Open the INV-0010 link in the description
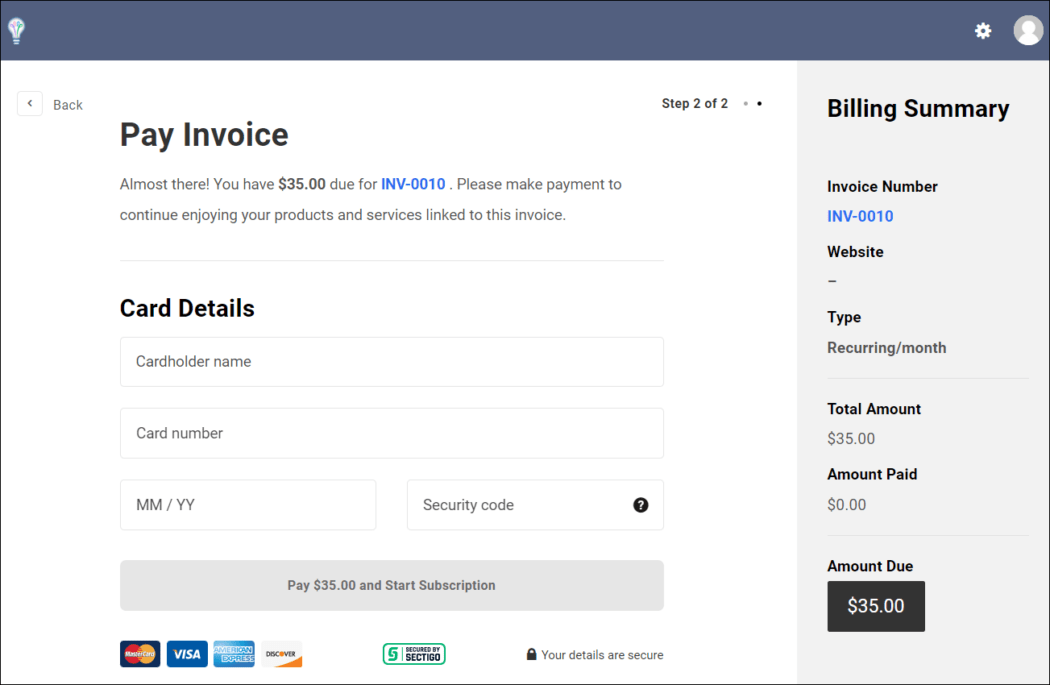Viewport: 1050px width, 685px height. pos(413,184)
